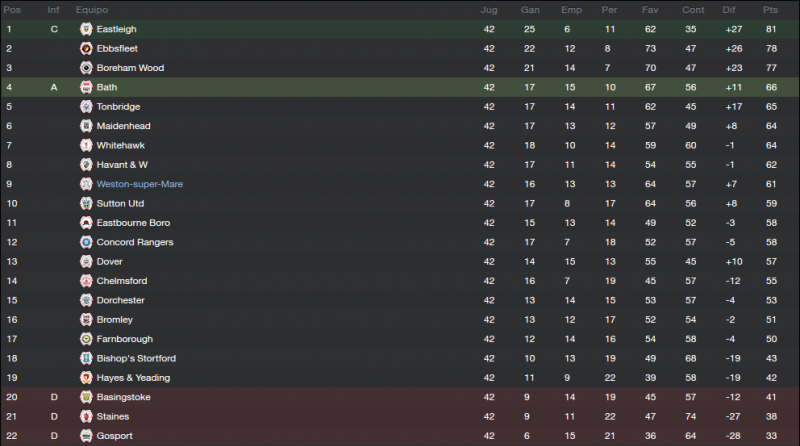Click the Gan wins column header
The width and height of the screenshot is (800, 446).
pos(530,10)
